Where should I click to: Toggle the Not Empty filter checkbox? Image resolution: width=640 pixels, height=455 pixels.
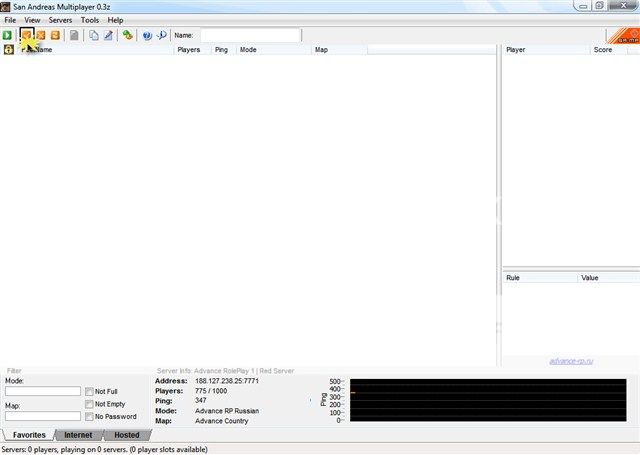(90, 404)
